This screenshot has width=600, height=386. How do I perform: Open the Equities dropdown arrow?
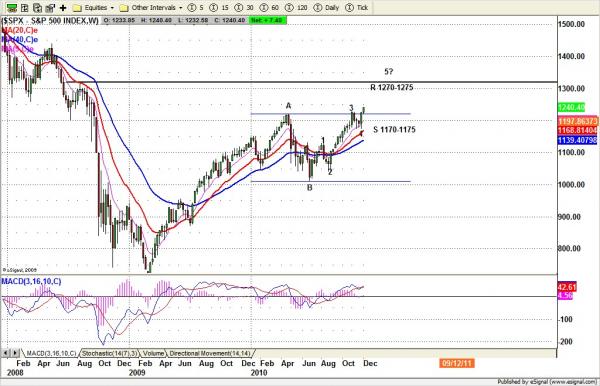pyautogui.click(x=112, y=8)
